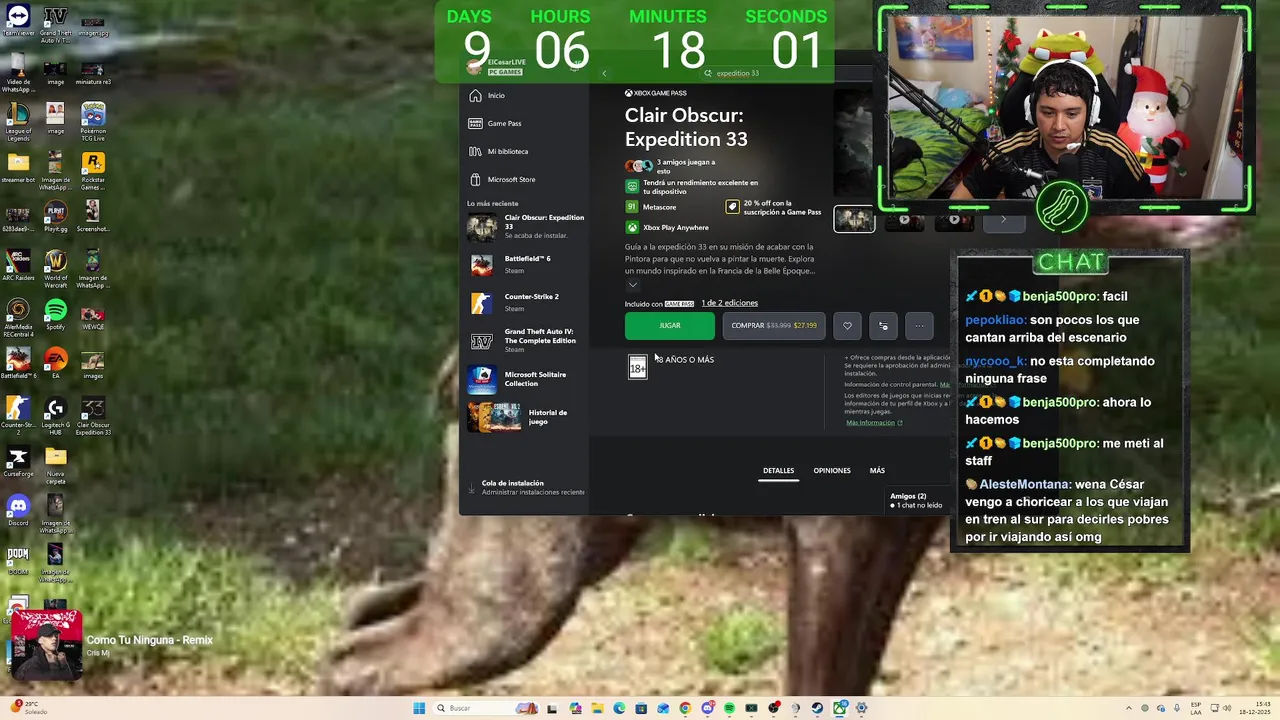
Task: Add game to wishlist with heart icon
Action: 847,325
